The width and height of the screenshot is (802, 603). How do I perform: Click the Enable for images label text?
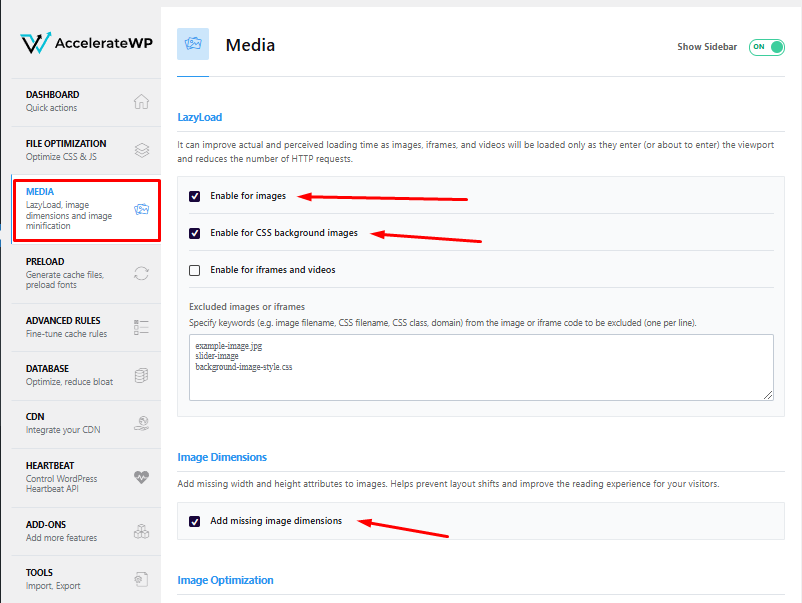[248, 196]
